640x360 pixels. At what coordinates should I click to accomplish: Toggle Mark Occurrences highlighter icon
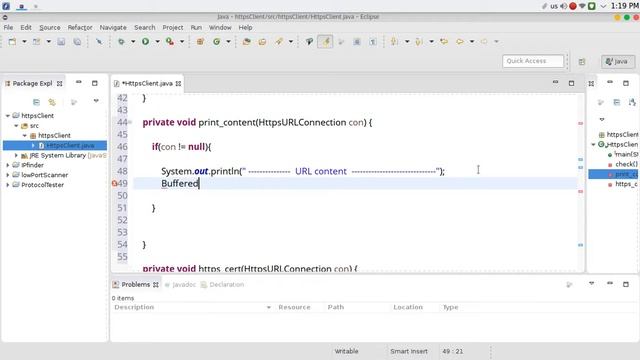pos(325,42)
